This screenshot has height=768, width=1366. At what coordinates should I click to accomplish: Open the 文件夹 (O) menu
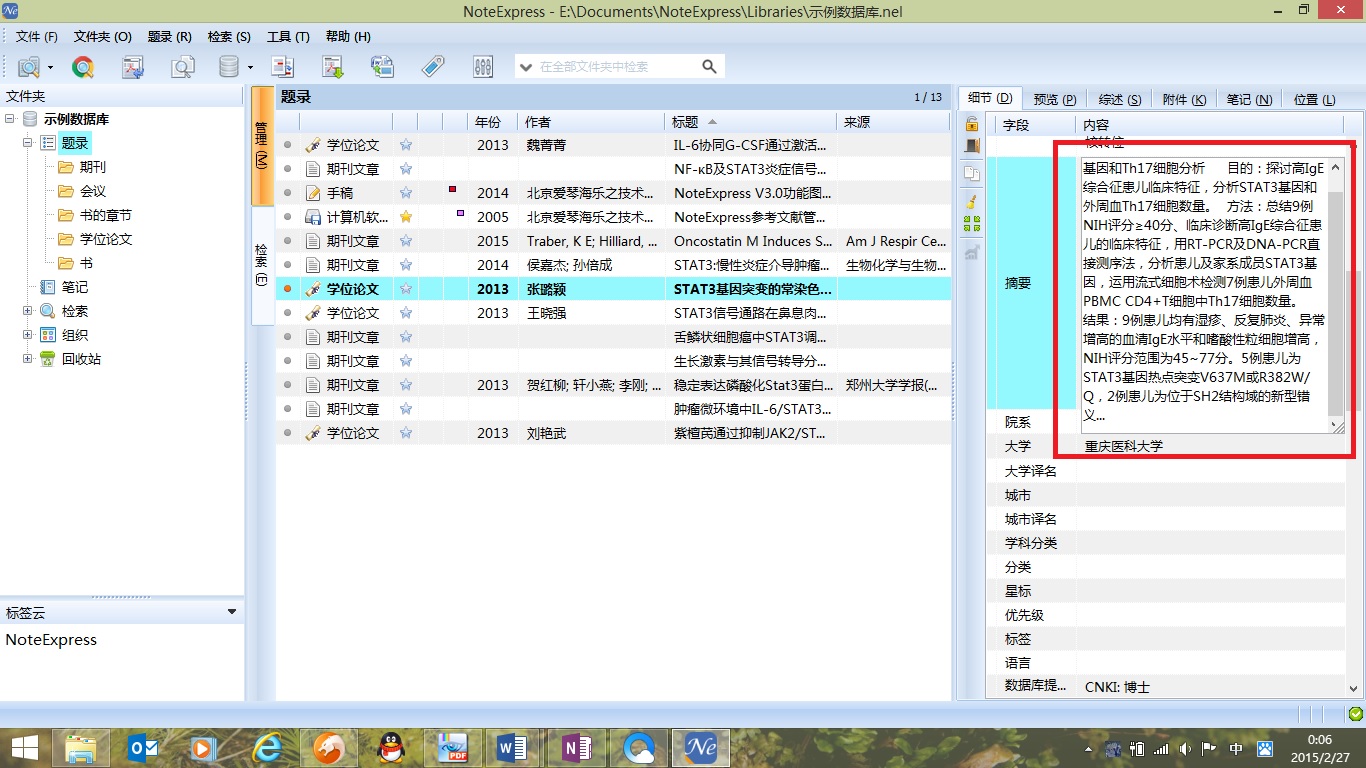coord(103,36)
